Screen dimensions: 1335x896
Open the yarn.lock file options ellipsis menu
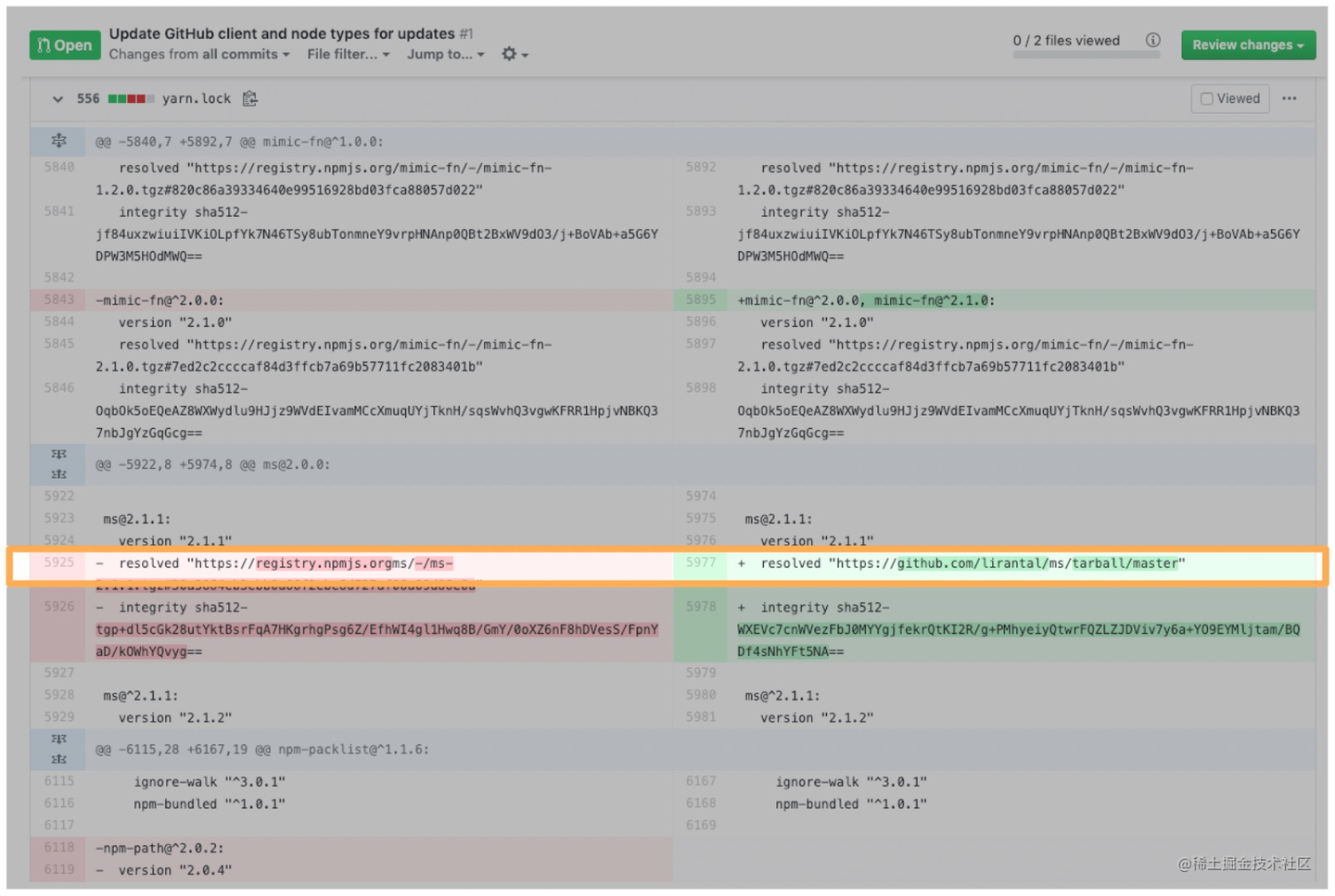[1290, 98]
